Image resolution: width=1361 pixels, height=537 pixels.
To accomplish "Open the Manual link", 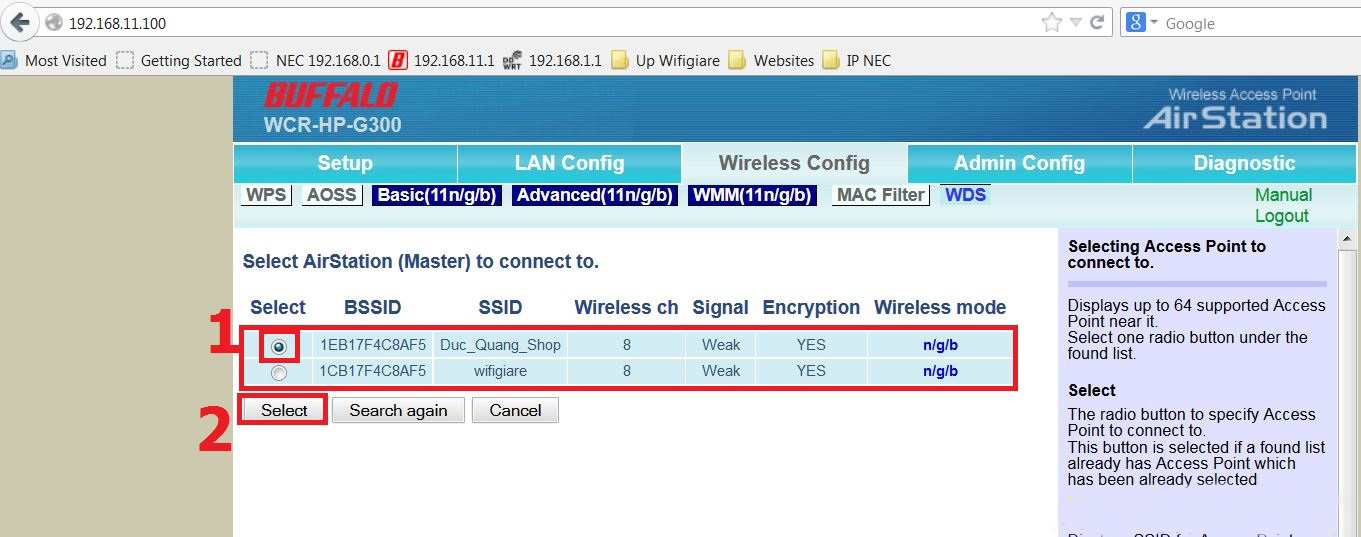I will tap(1283, 195).
